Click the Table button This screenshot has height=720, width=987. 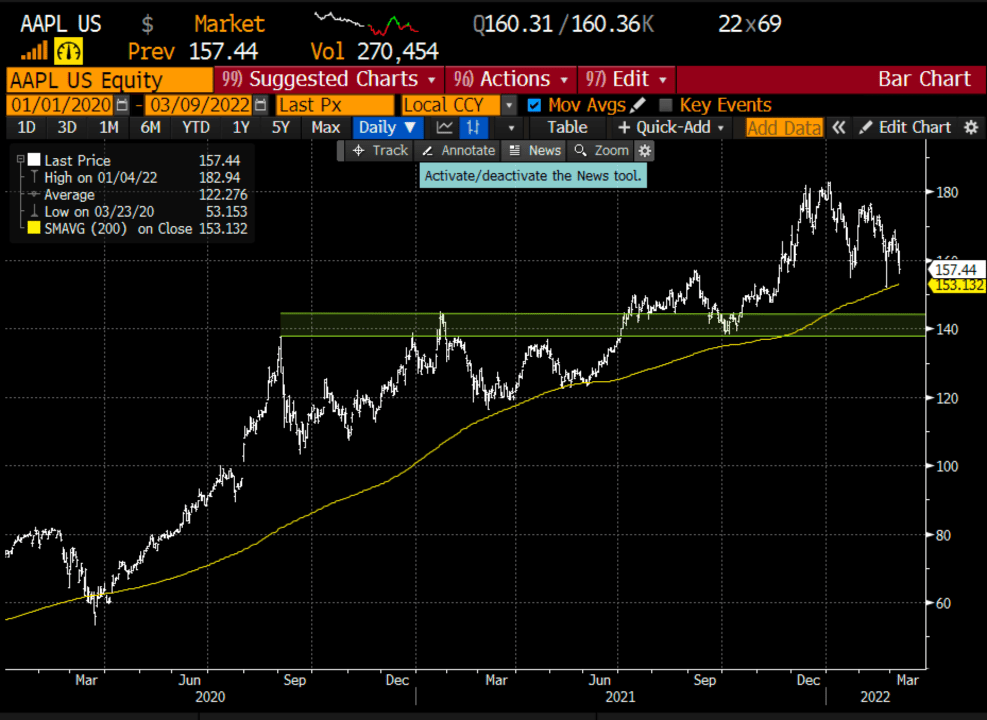tap(567, 128)
